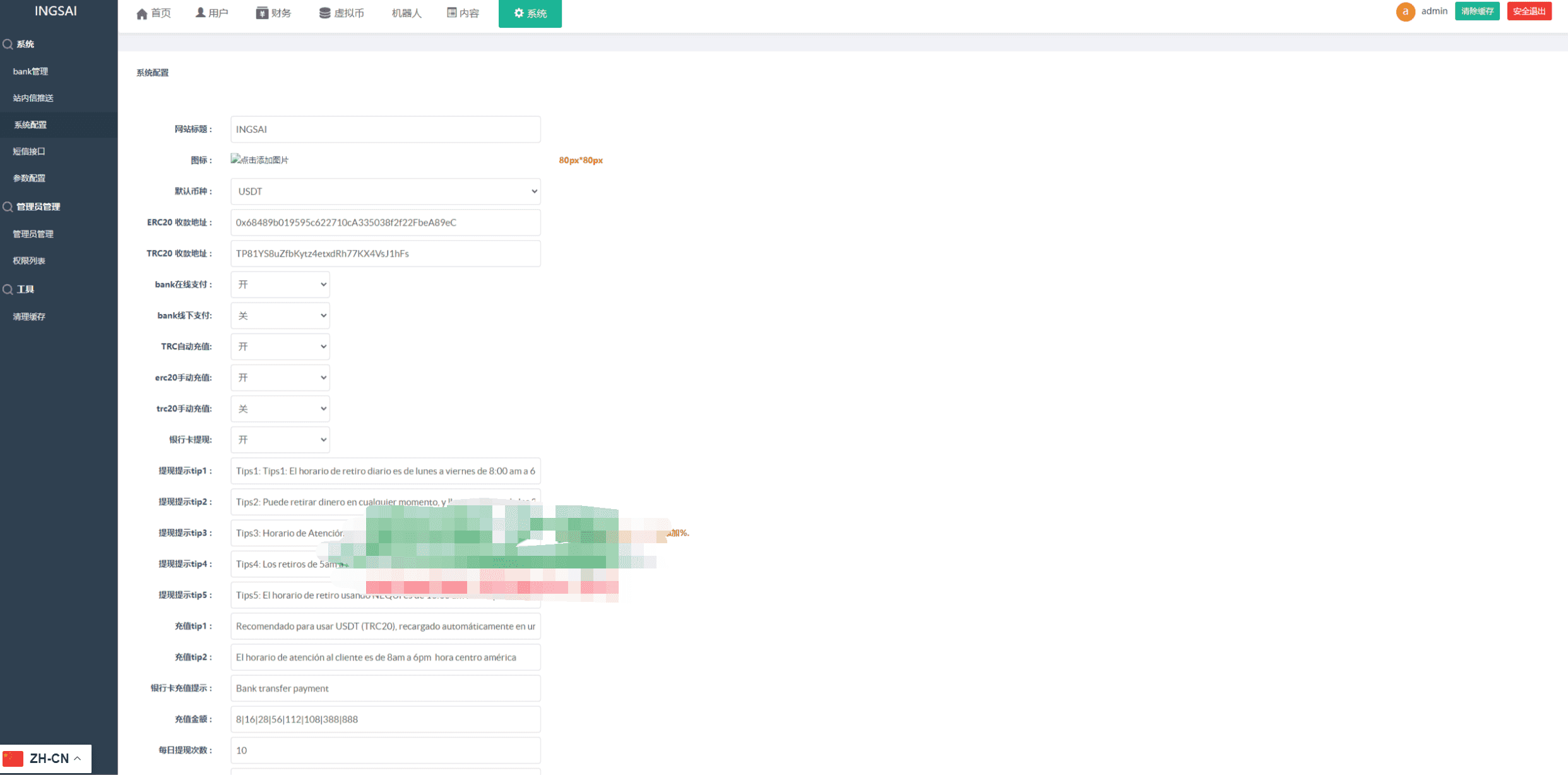Expand the ZH-CN language chevron
Image resolution: width=1568 pixels, height=775 pixels.
coord(78,758)
